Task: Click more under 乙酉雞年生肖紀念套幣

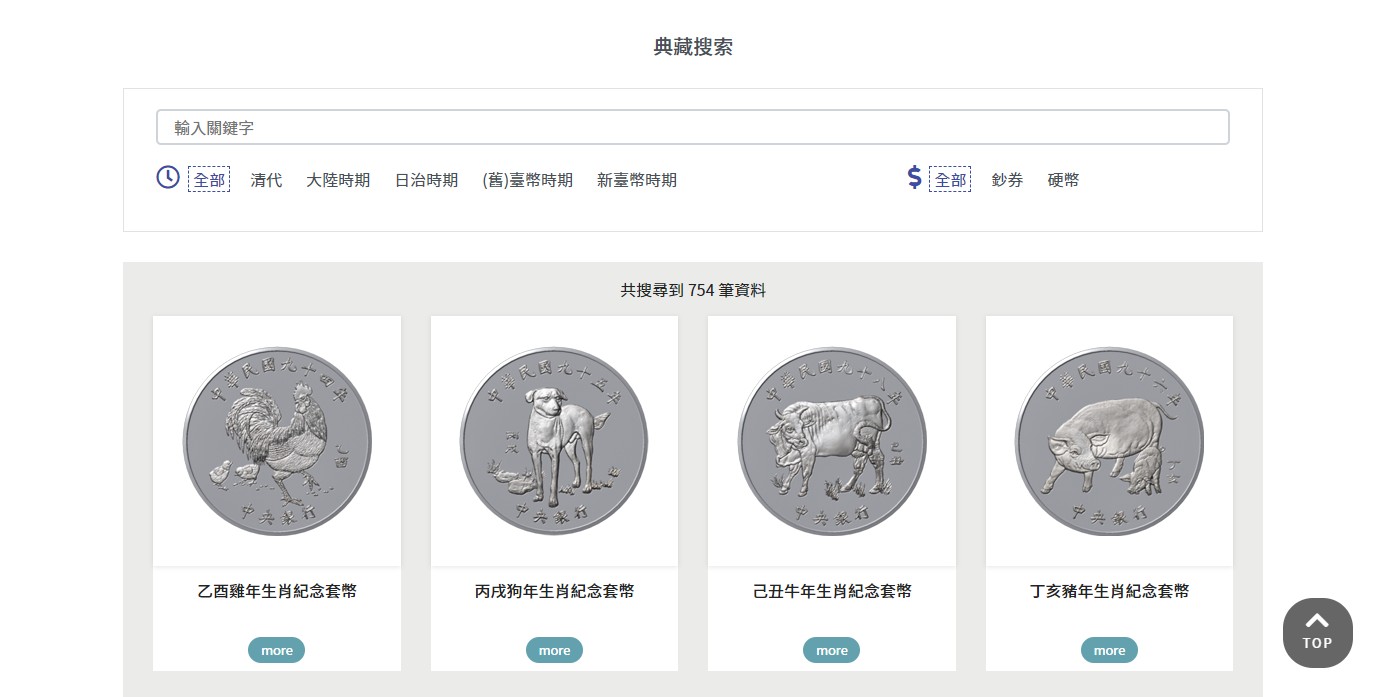Action: (x=277, y=650)
